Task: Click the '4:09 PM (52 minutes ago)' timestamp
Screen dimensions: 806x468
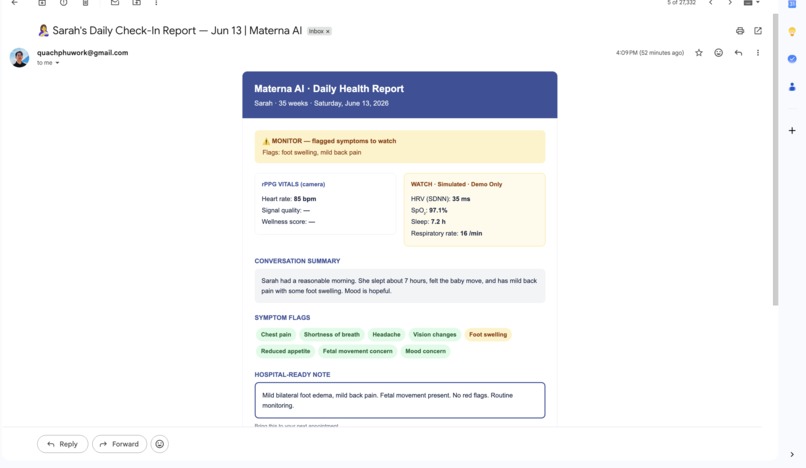Action: pyautogui.click(x=650, y=52)
